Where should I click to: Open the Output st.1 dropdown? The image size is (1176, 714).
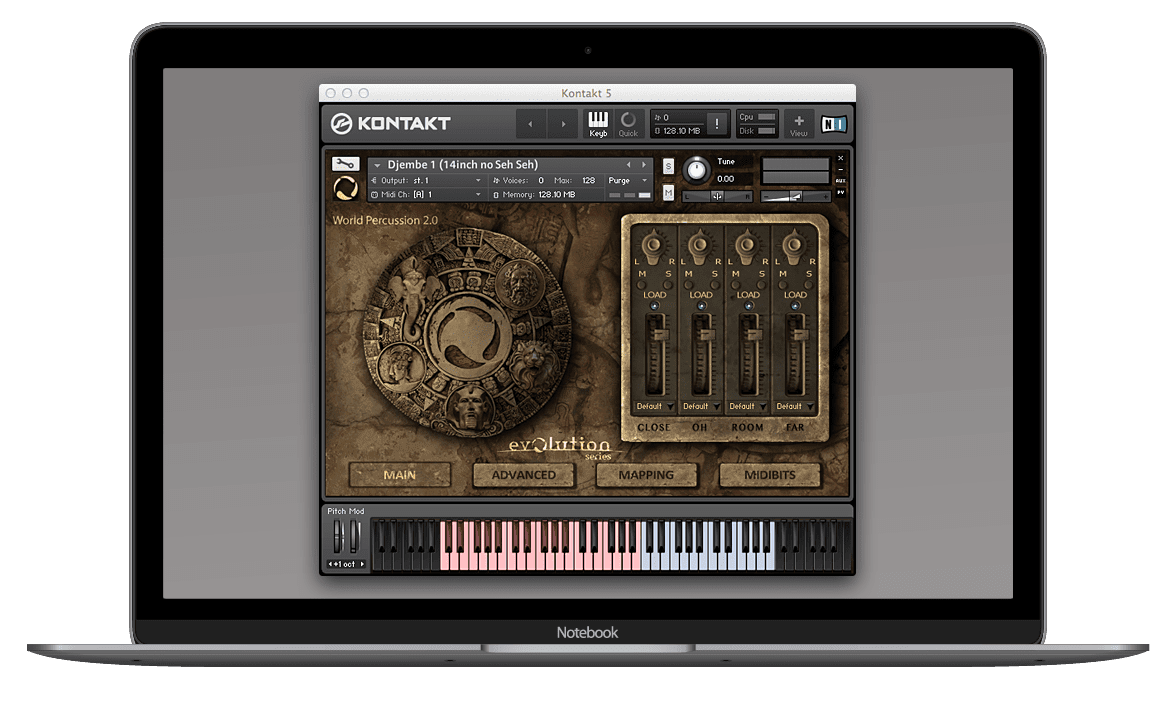click(426, 181)
